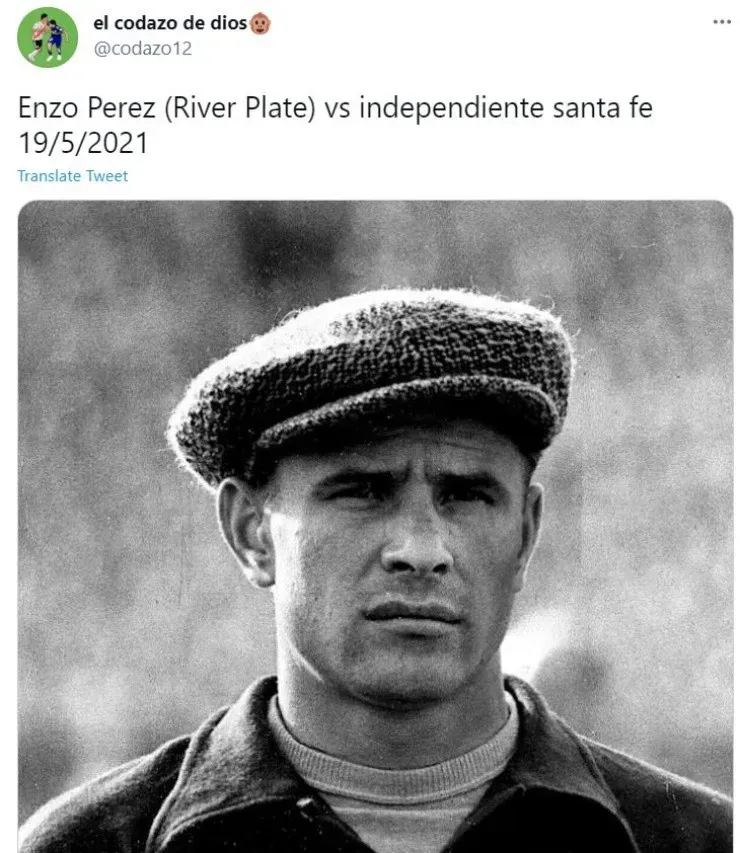This screenshot has width=740, height=853.
Task: Open the attached black-and-white photo
Action: pyautogui.click(x=375, y=527)
